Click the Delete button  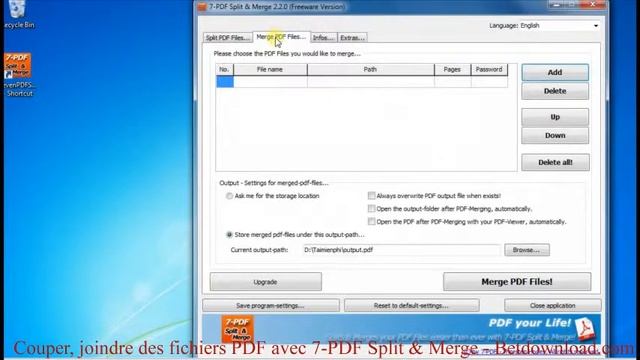(555, 91)
